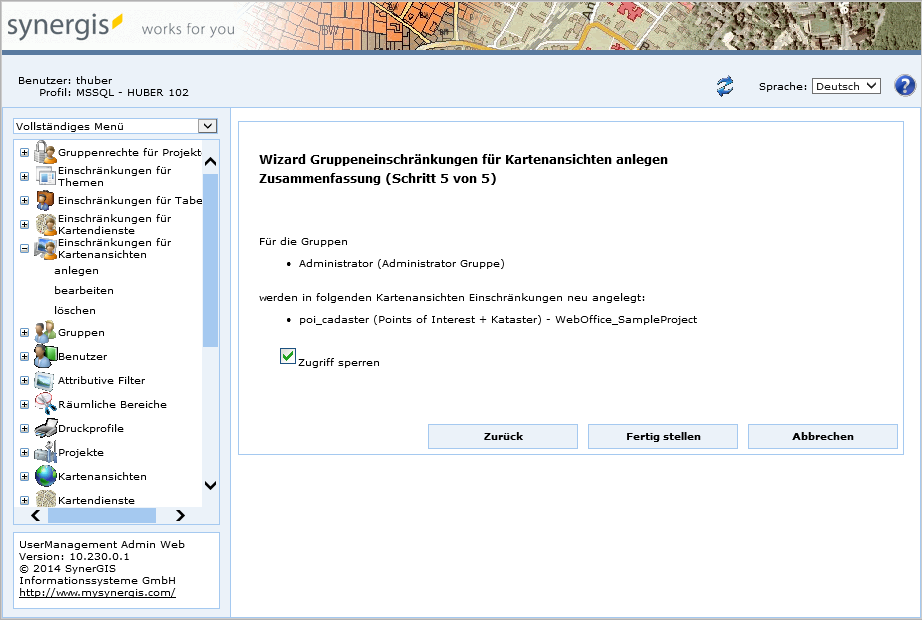This screenshot has width=922, height=620.
Task: Click the Räumliche Bereiche icon
Action: 45,404
